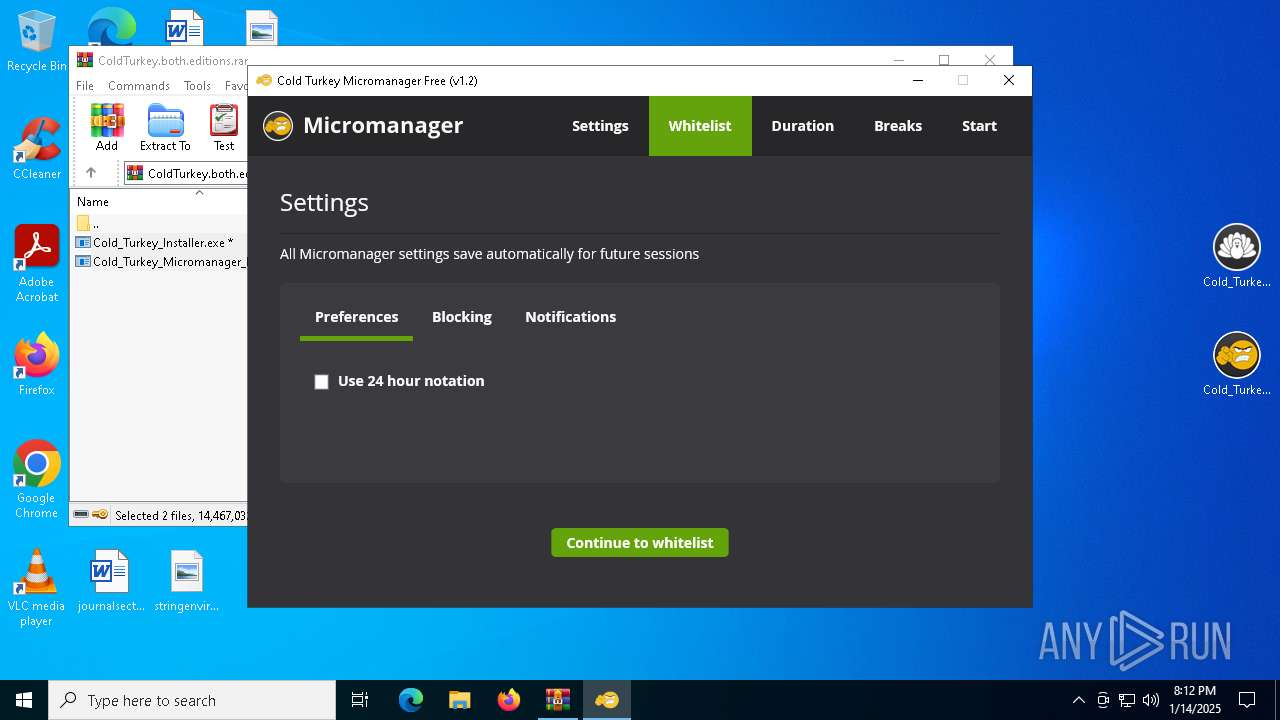Viewport: 1280px width, 720px height.
Task: Open CCleaner desktop shortcut
Action: [37, 149]
